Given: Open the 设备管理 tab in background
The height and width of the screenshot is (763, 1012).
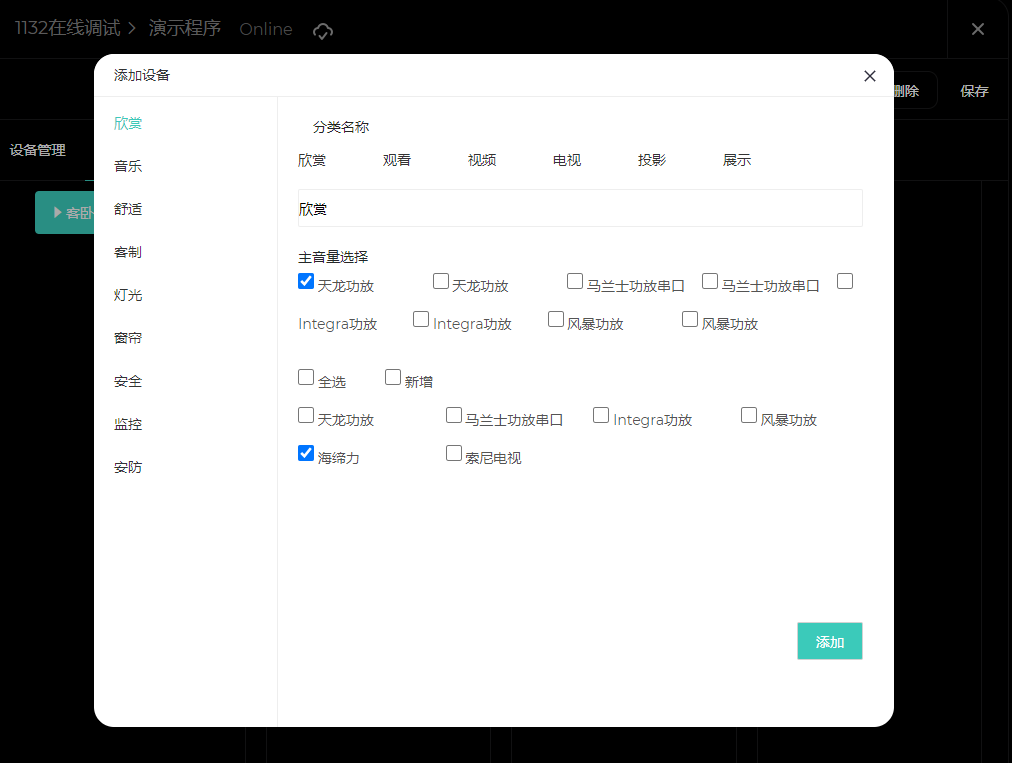Looking at the screenshot, I should point(37,150).
